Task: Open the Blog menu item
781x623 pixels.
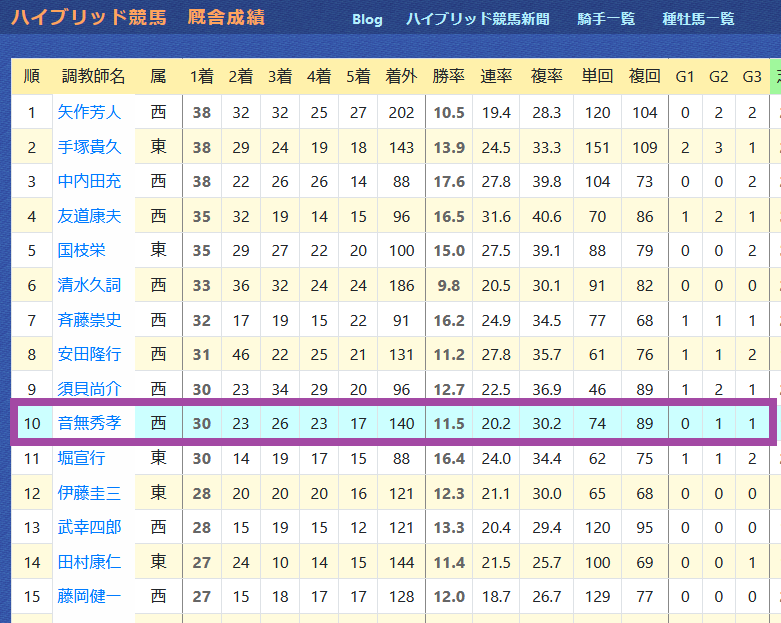Action: point(367,19)
